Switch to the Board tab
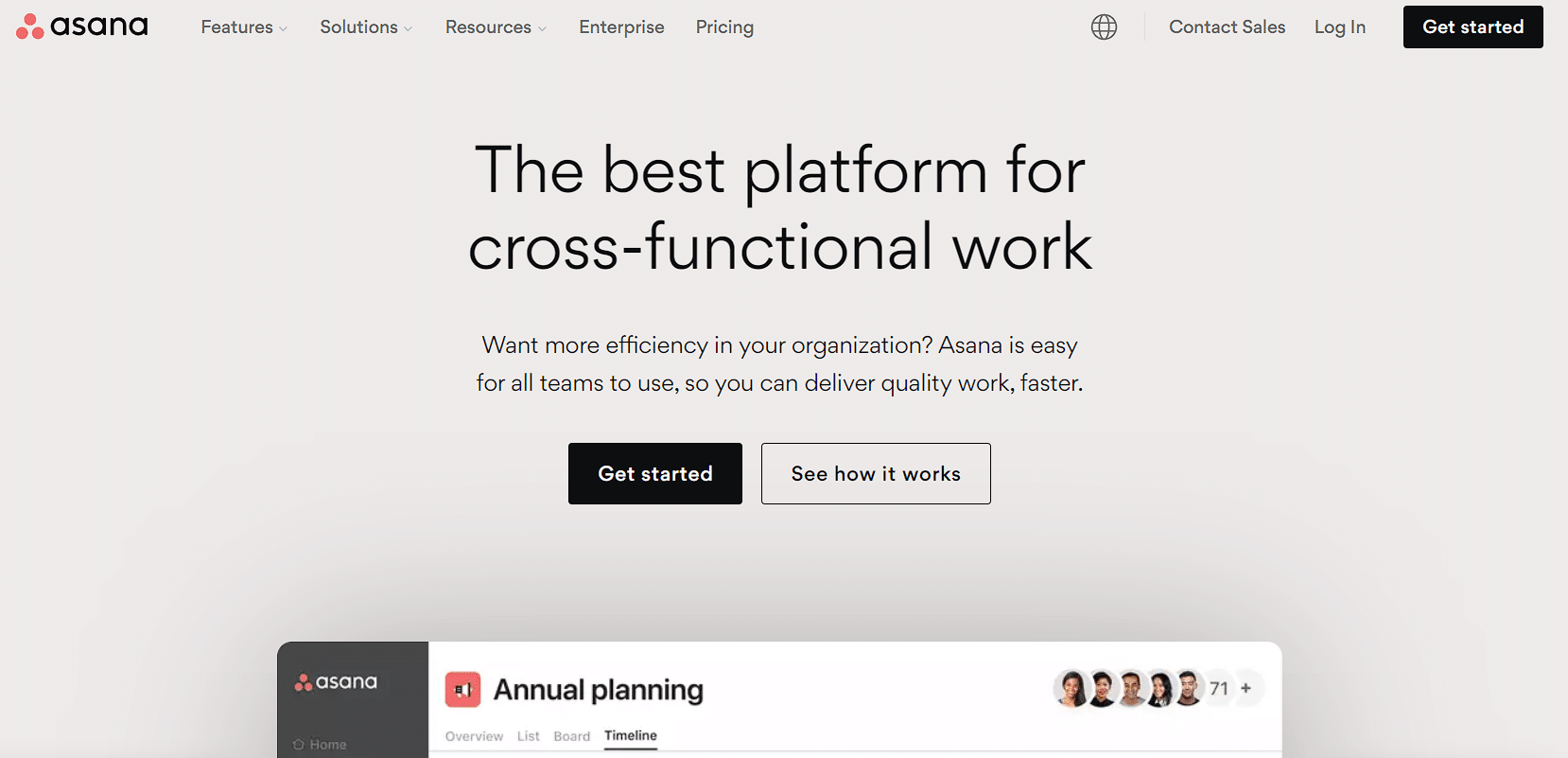The image size is (1568, 758). tap(571, 736)
